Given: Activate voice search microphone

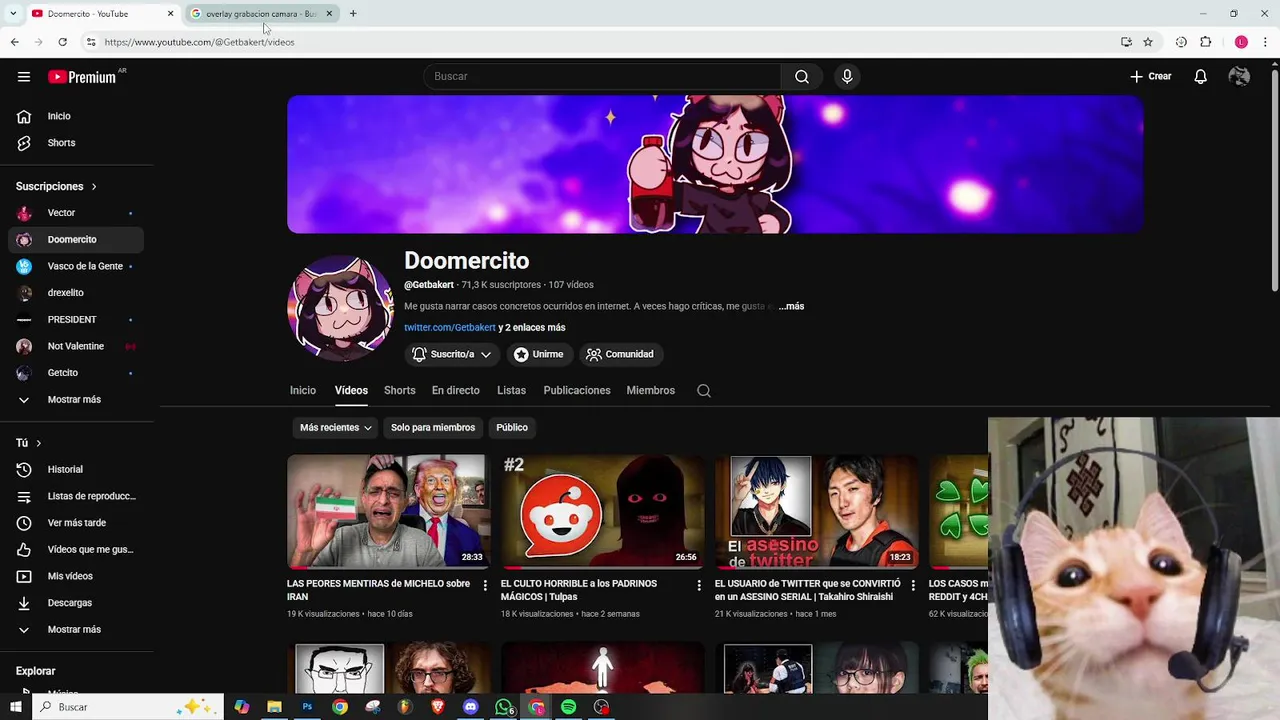Looking at the screenshot, I should click(847, 77).
